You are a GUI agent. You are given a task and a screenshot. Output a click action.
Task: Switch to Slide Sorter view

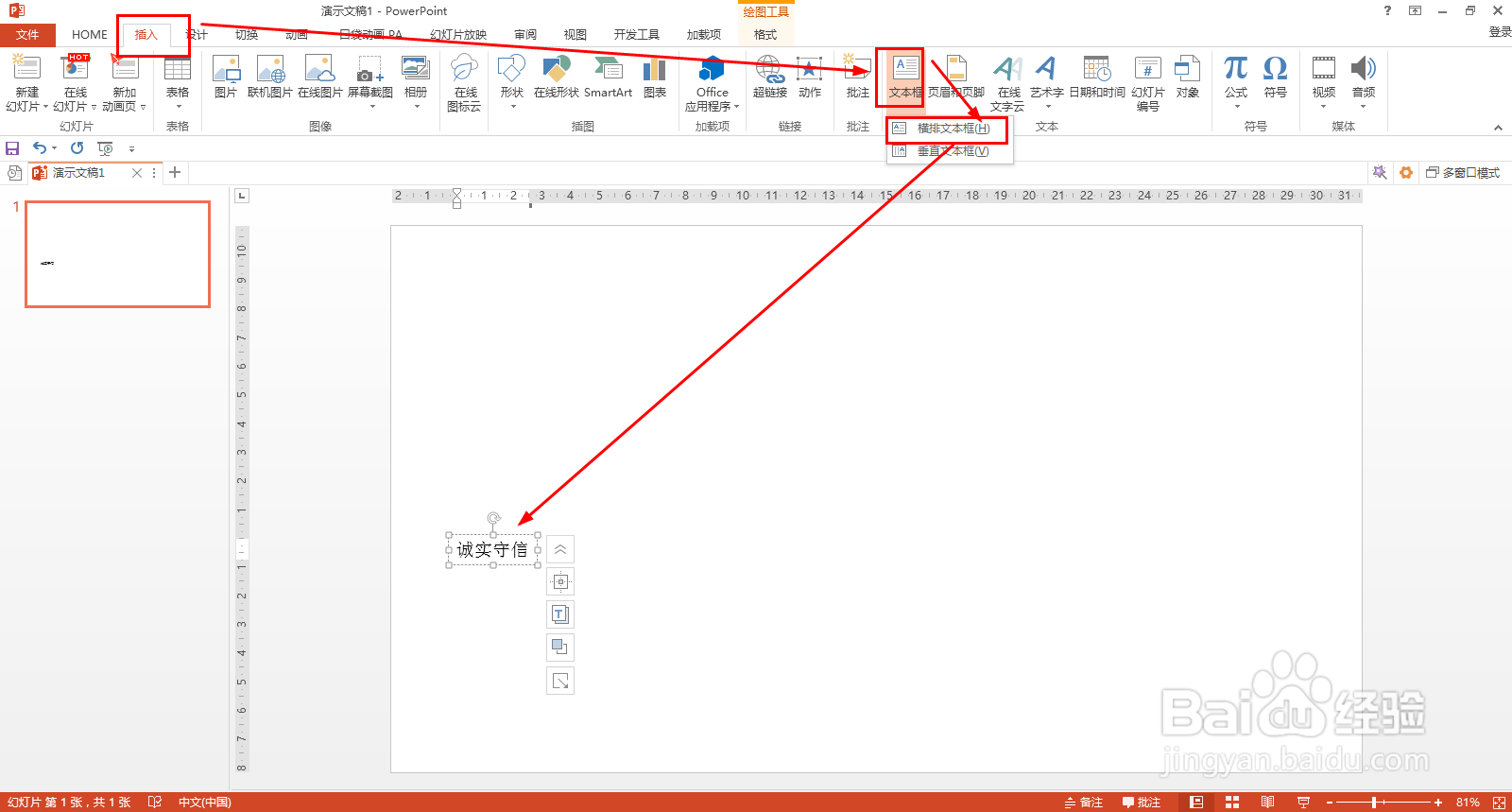[1232, 803]
